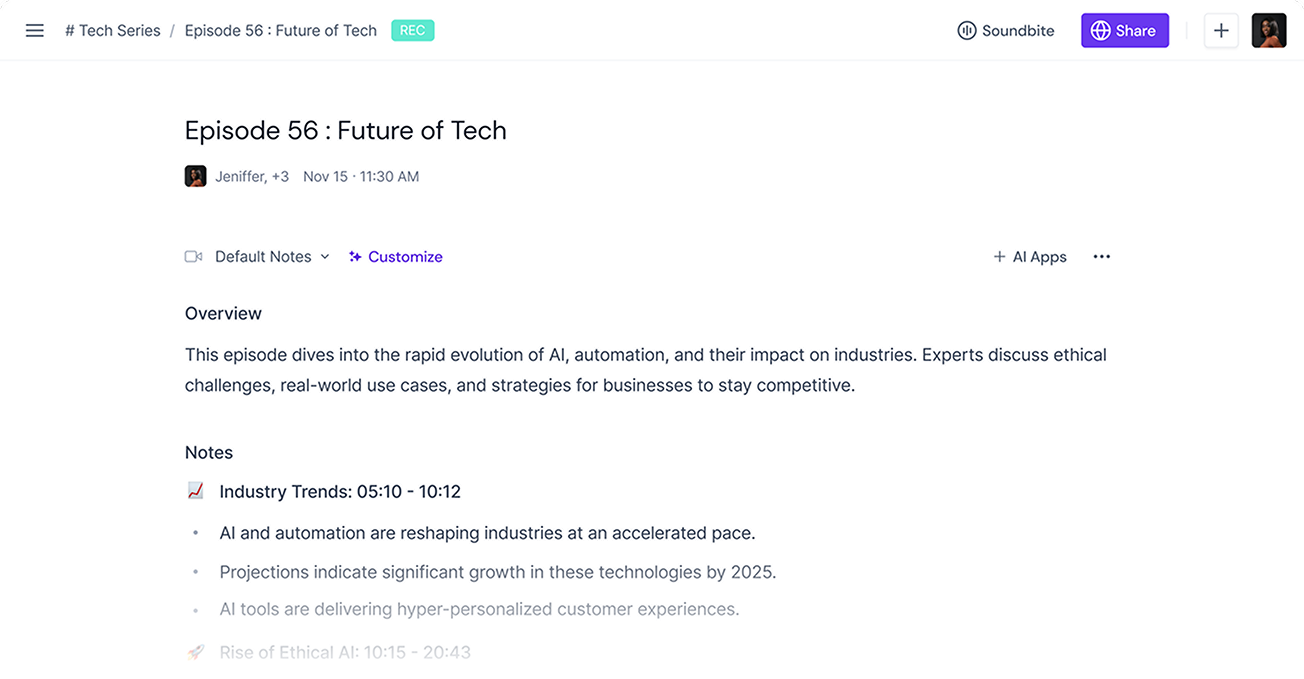
Task: Click the Soundbite waveform icon
Action: [967, 30]
